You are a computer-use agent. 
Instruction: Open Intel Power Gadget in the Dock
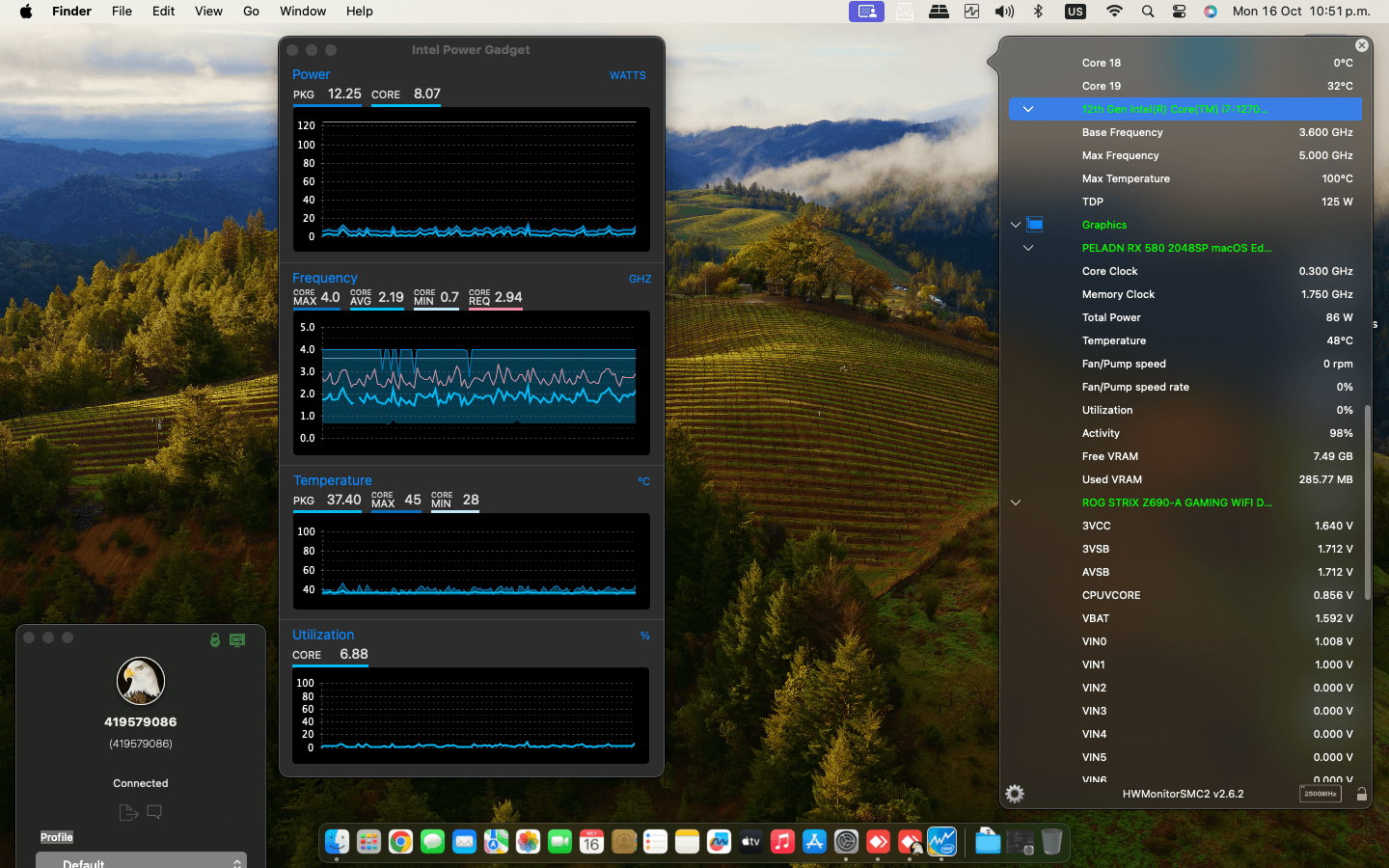(x=941, y=842)
